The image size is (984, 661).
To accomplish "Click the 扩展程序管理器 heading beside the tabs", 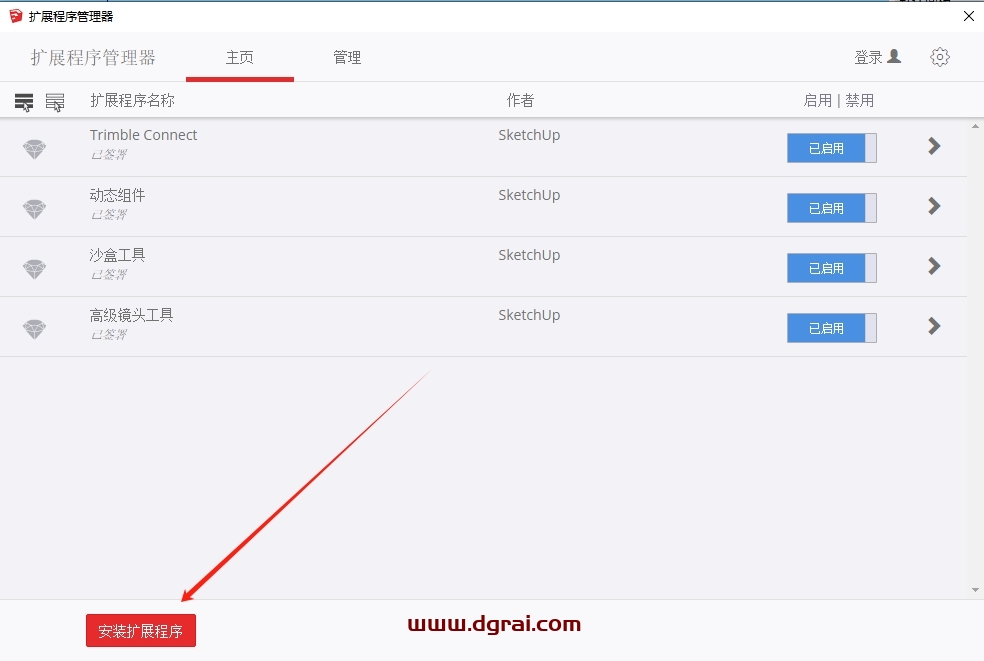I will click(x=93, y=58).
